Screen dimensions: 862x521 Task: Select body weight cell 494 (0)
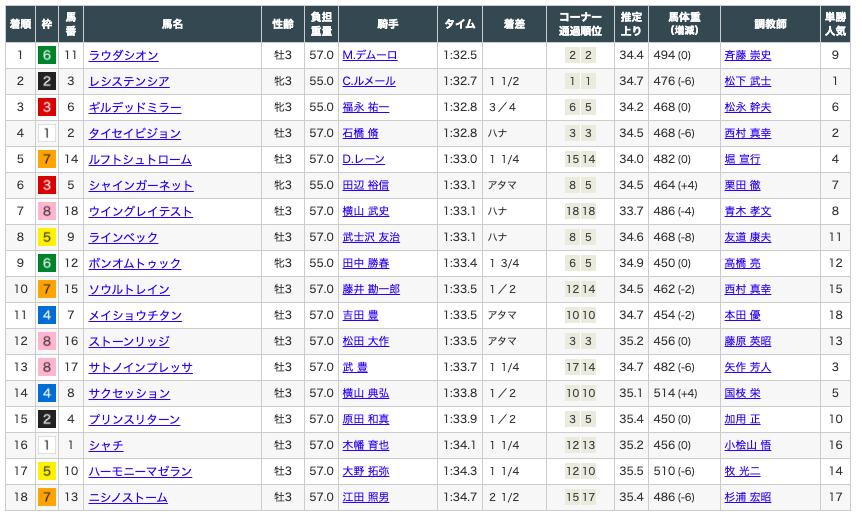tap(672, 56)
